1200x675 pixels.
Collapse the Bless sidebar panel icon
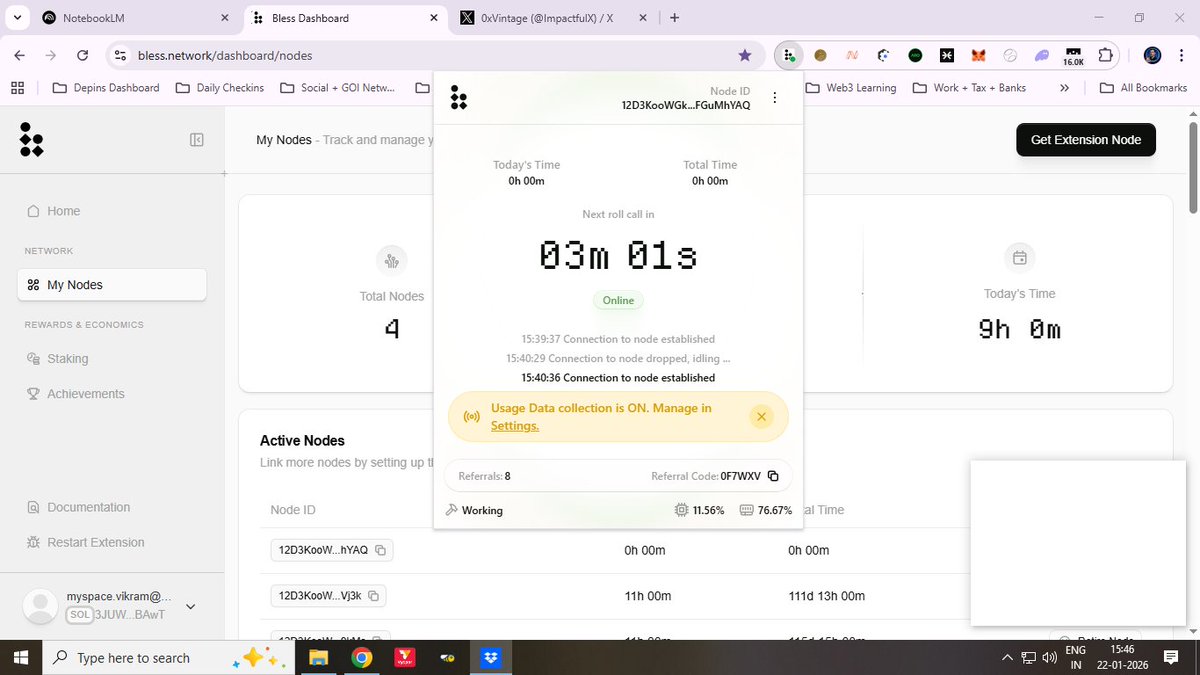tap(197, 140)
